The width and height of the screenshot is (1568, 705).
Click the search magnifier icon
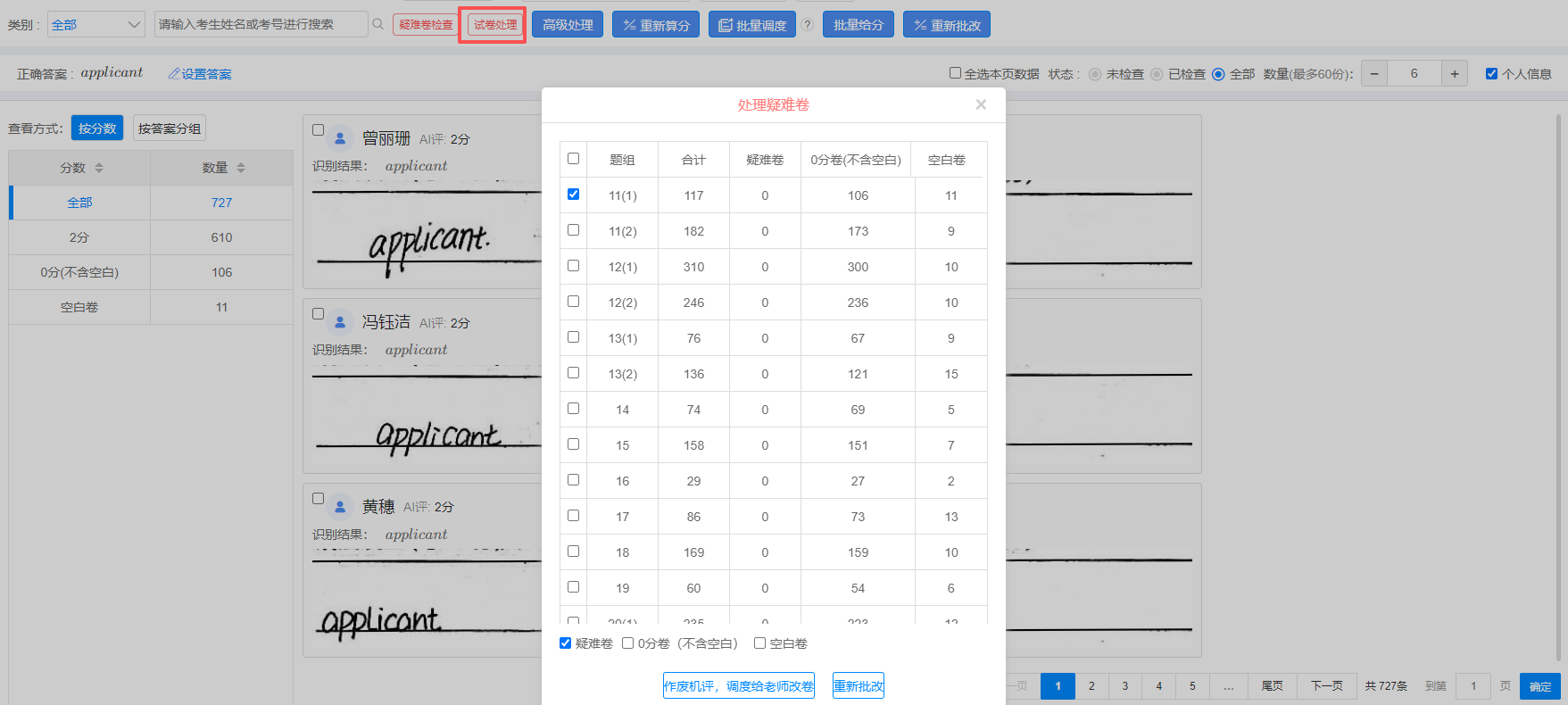click(x=378, y=25)
